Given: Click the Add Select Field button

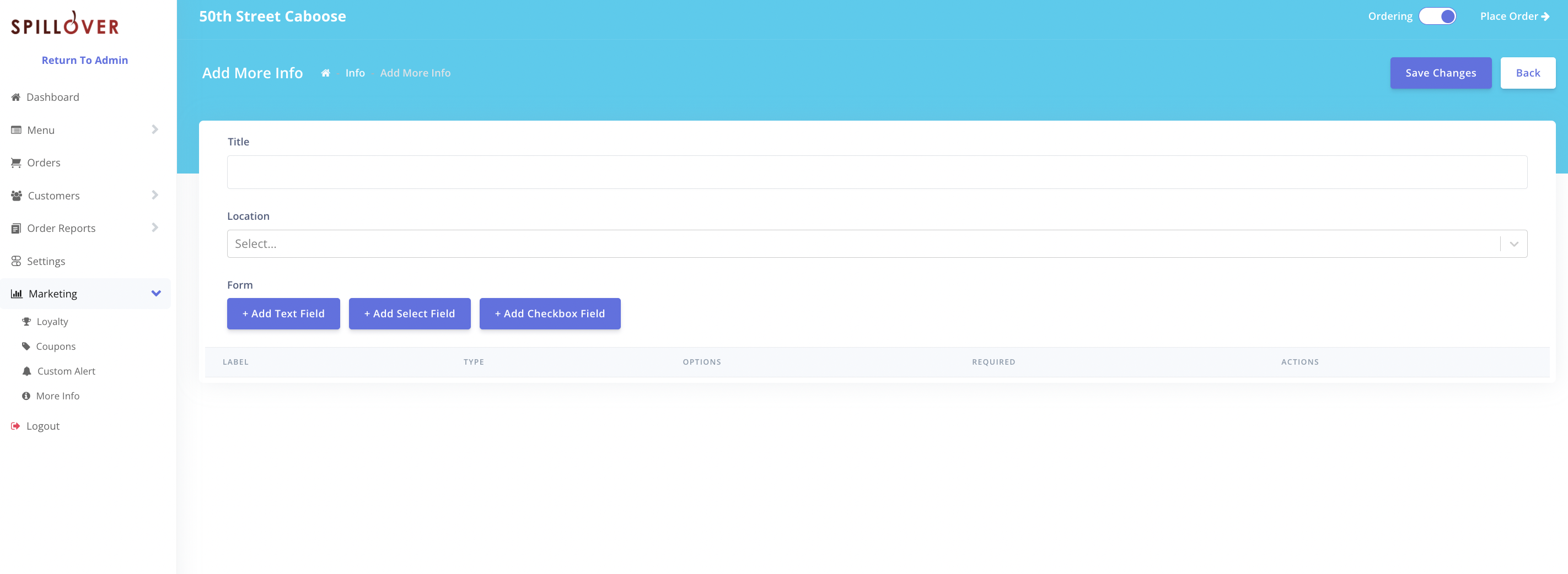Looking at the screenshot, I should pyautogui.click(x=410, y=314).
